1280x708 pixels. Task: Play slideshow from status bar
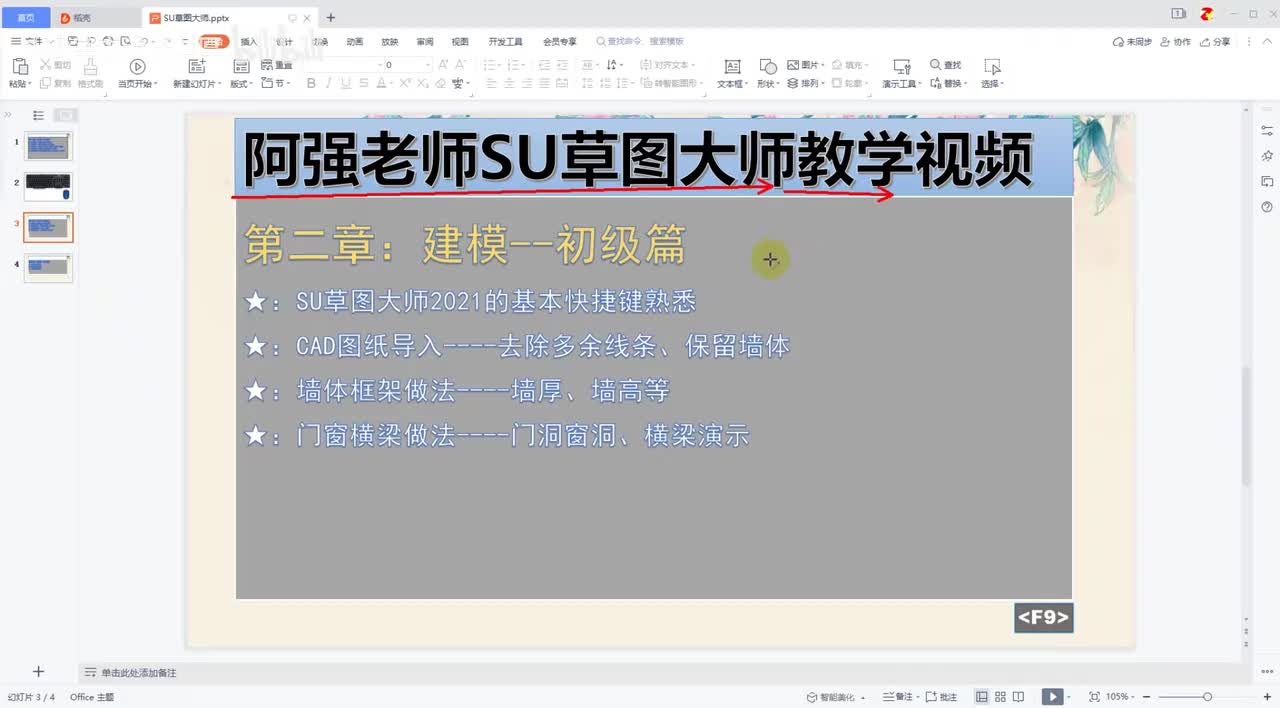click(x=1051, y=697)
